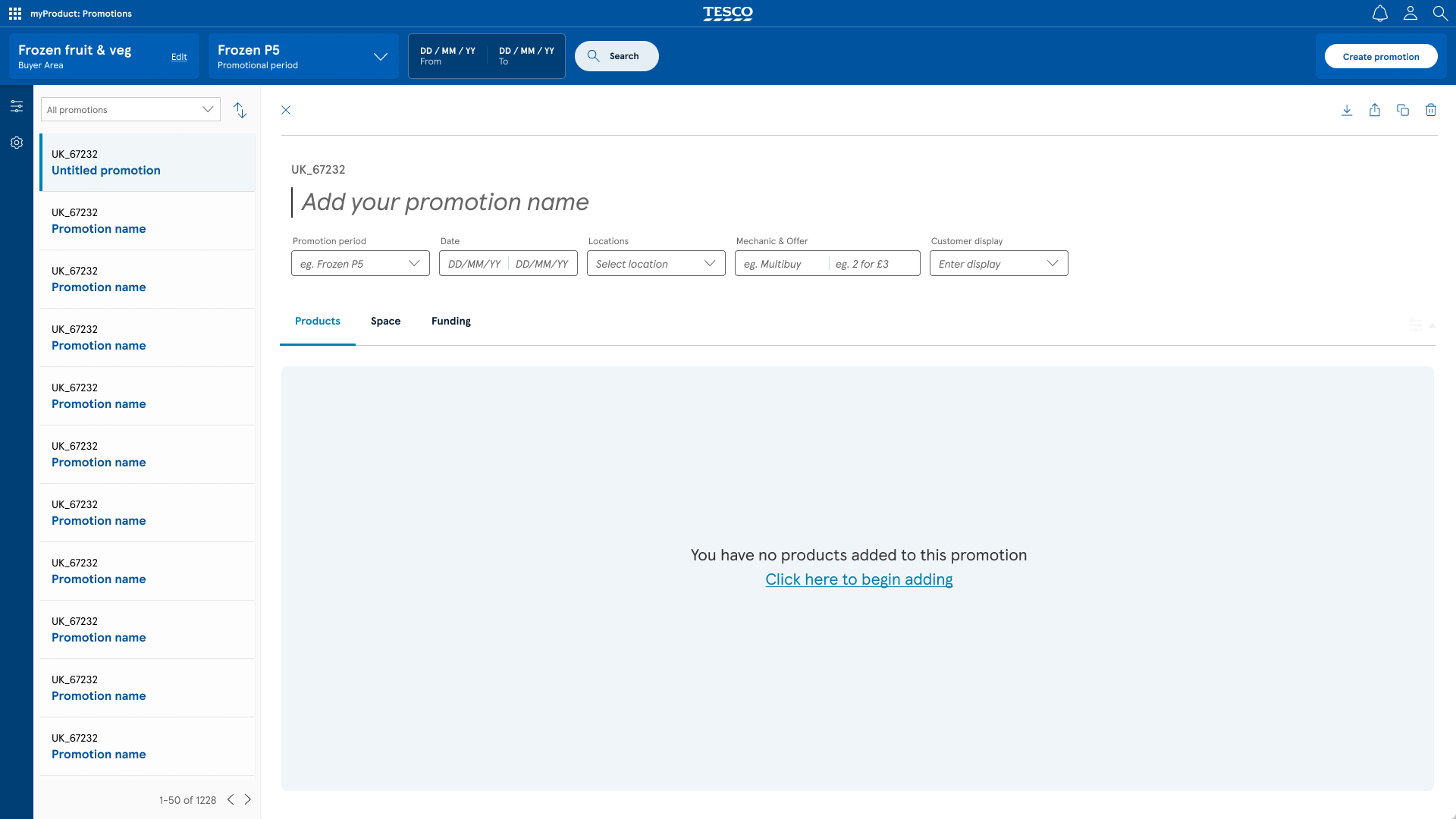Switch to the Space tab
The width and height of the screenshot is (1456, 819).
tap(385, 322)
